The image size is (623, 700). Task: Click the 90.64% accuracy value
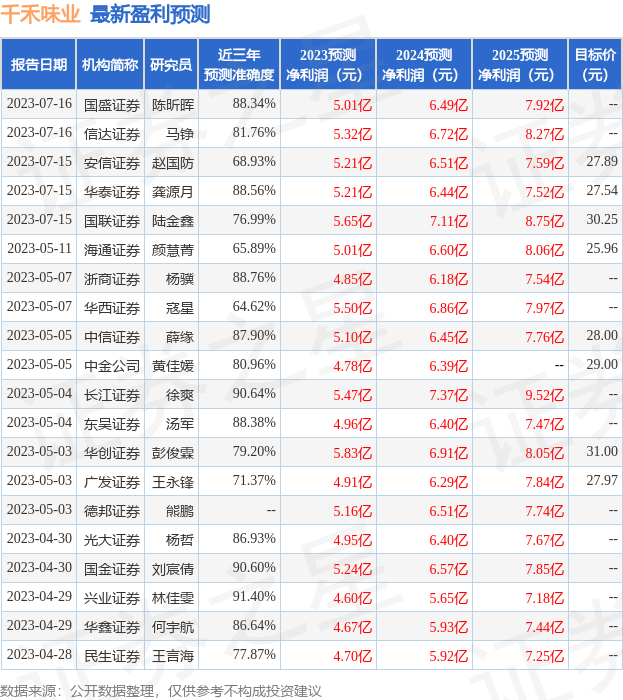[x=254, y=394]
